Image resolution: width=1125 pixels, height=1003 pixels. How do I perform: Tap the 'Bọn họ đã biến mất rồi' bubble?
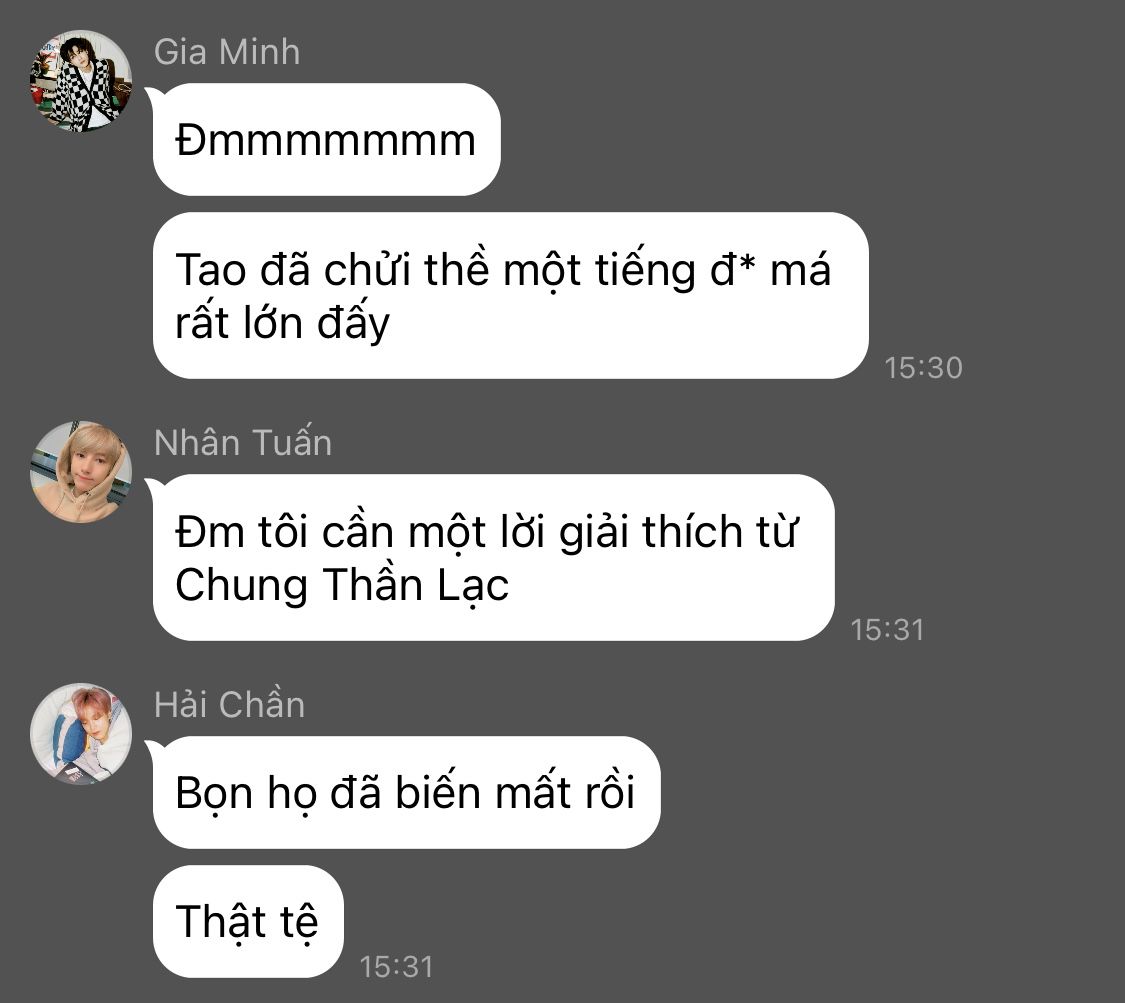point(406,792)
